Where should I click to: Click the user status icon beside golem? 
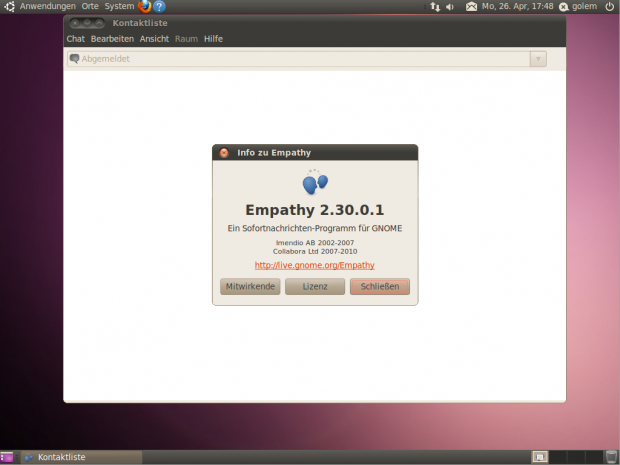pos(563,7)
